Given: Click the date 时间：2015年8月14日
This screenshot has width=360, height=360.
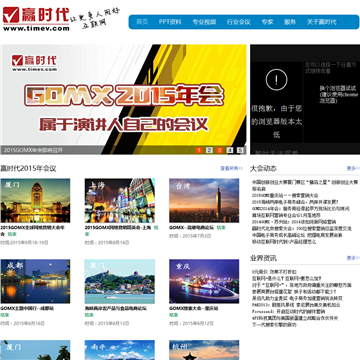Looking at the screenshot, I should point(107,243).
